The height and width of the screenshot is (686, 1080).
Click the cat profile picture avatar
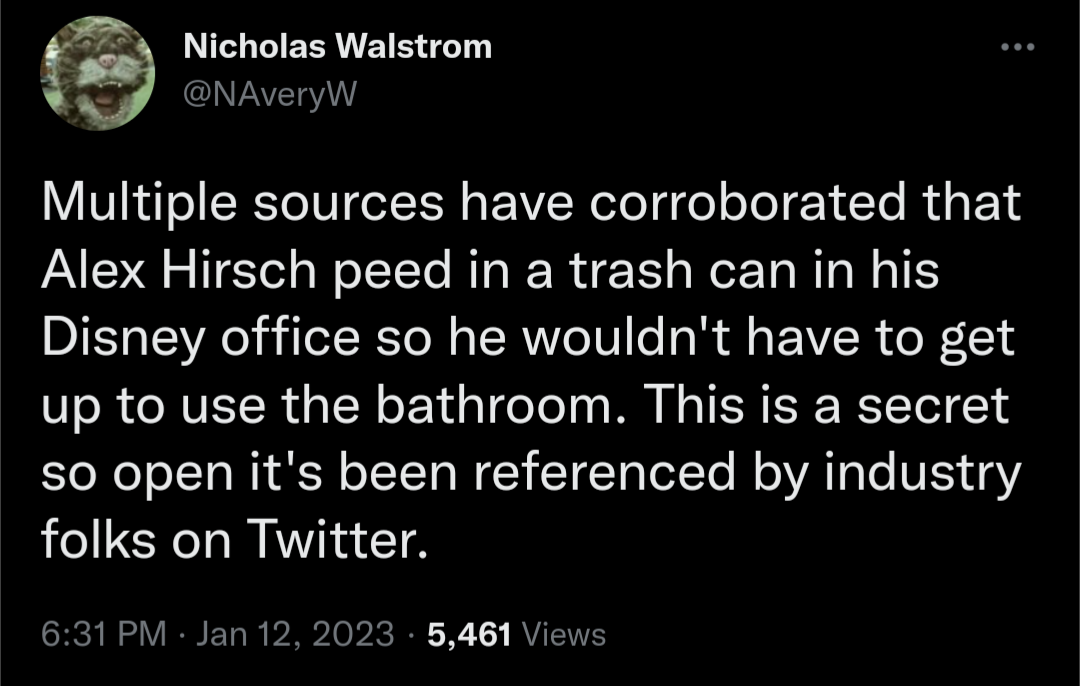(98, 73)
